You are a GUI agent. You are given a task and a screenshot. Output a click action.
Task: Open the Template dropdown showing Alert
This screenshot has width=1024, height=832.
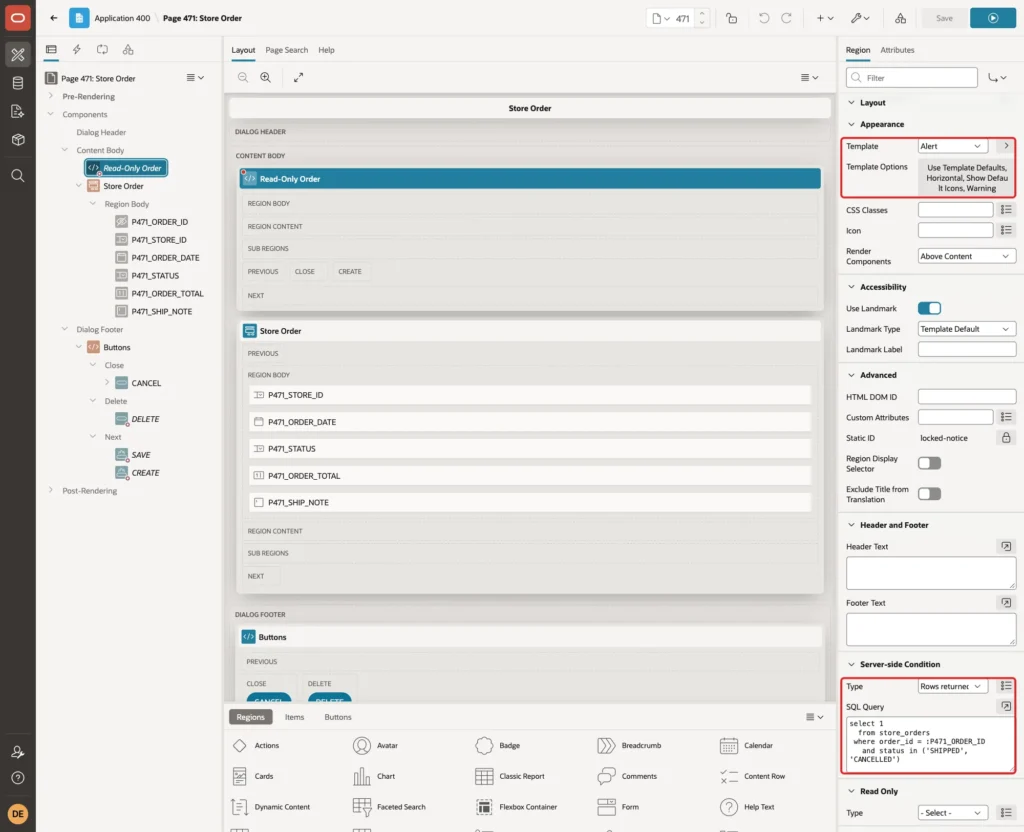coord(953,146)
